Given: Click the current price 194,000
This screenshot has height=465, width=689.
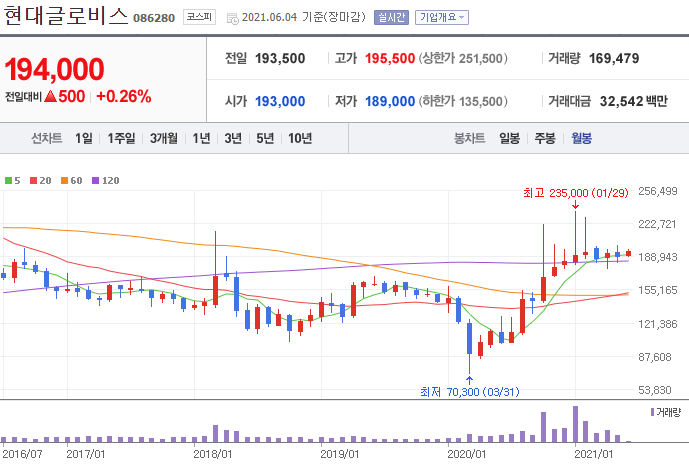Looking at the screenshot, I should coord(54,69).
